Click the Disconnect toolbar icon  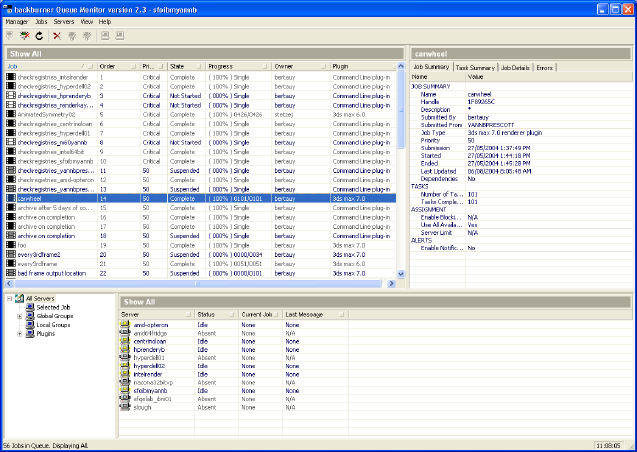25,35
